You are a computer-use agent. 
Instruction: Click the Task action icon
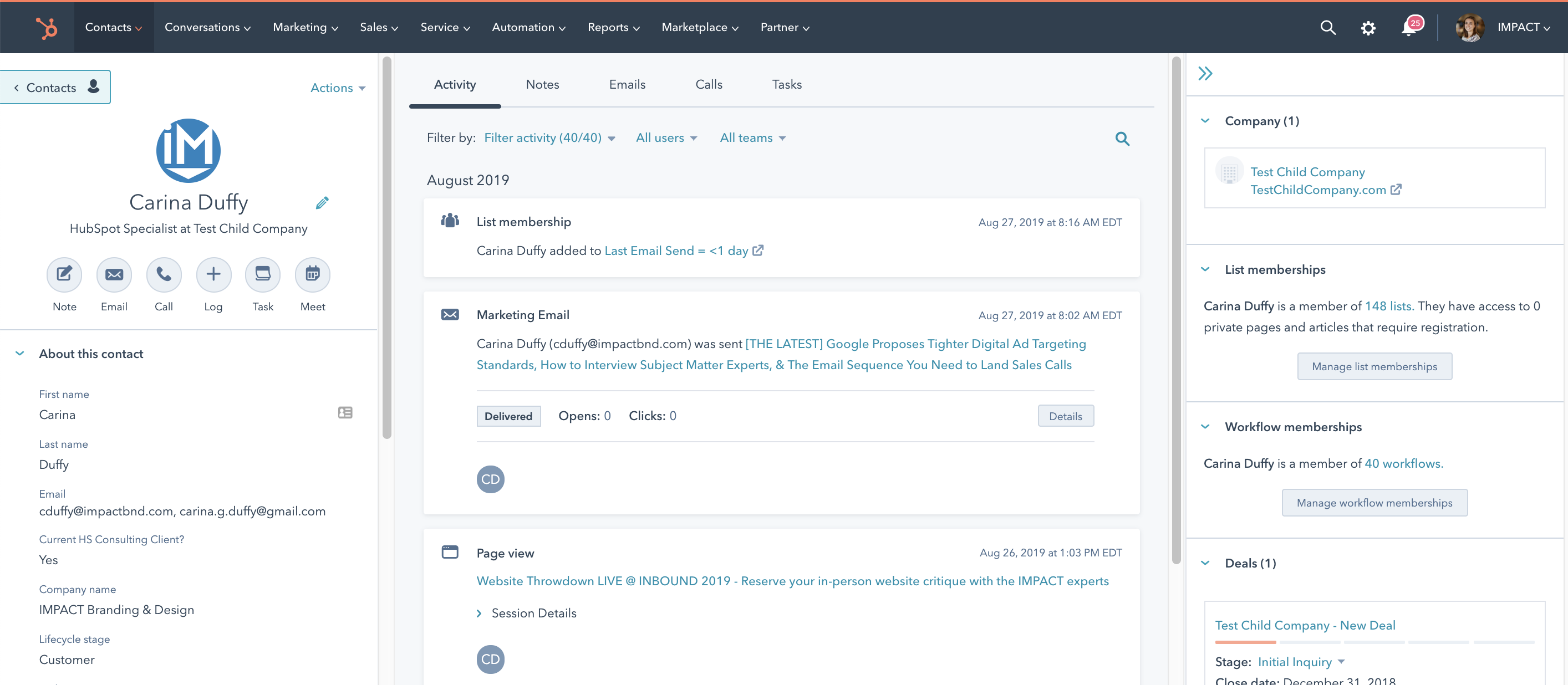[x=263, y=274]
